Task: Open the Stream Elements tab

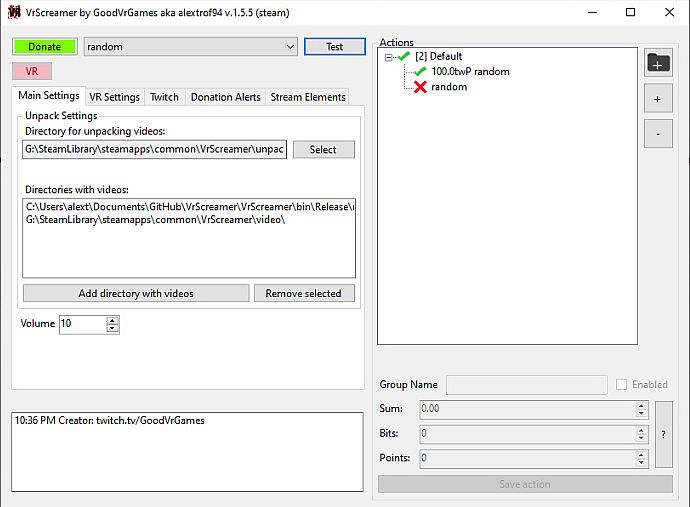Action: point(308,97)
